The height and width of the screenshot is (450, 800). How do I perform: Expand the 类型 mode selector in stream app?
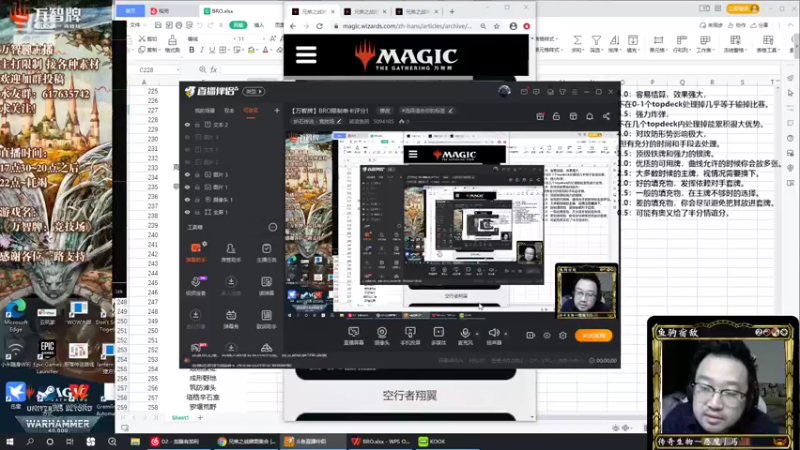pyautogui.click(x=254, y=92)
